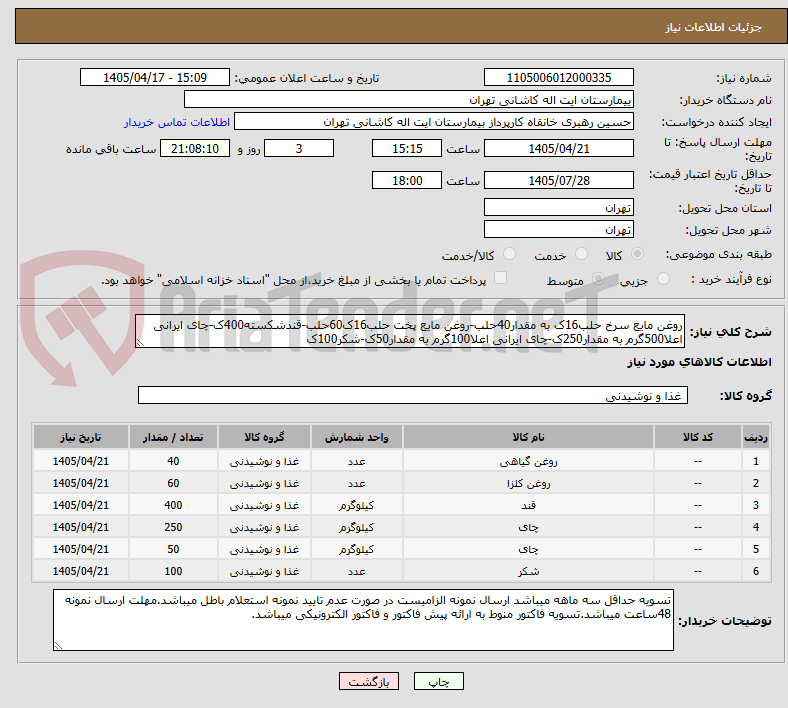This screenshot has height=708, width=788.
Task: Click item name روغن کلزا
Action: (528, 483)
